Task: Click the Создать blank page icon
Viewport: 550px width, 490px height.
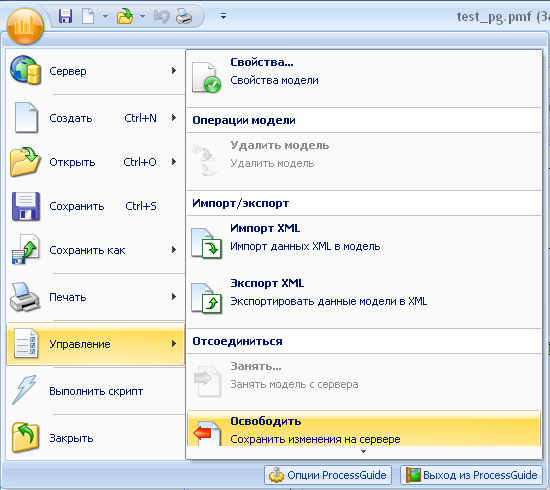Action: pos(26,118)
